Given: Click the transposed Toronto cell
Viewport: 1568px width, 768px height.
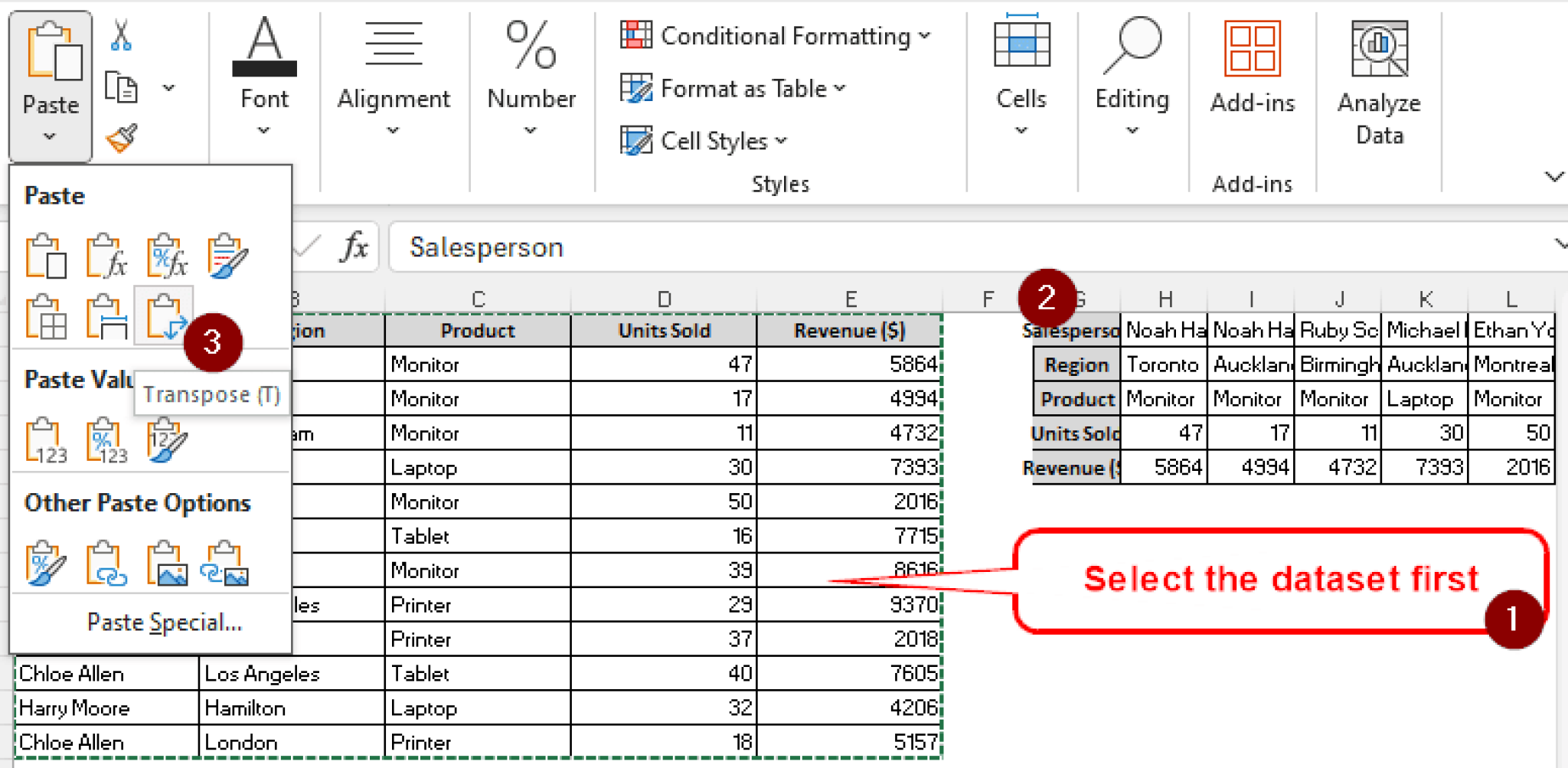Looking at the screenshot, I should click(1164, 365).
